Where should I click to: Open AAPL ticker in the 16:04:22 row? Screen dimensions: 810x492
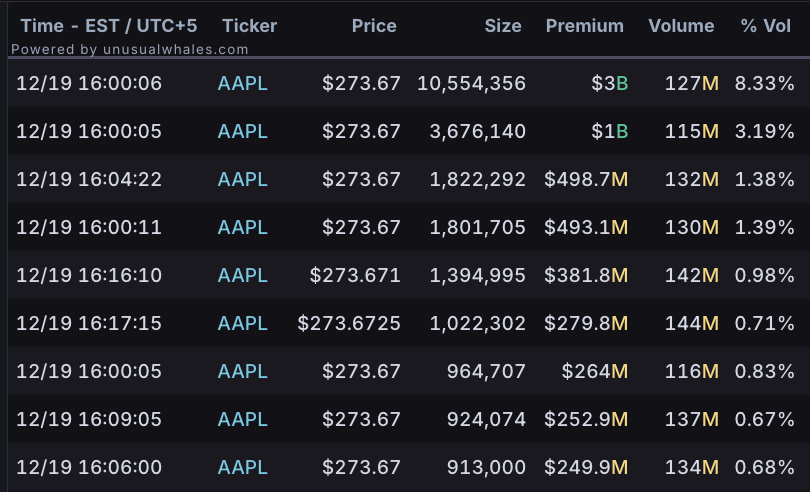[x=242, y=179]
